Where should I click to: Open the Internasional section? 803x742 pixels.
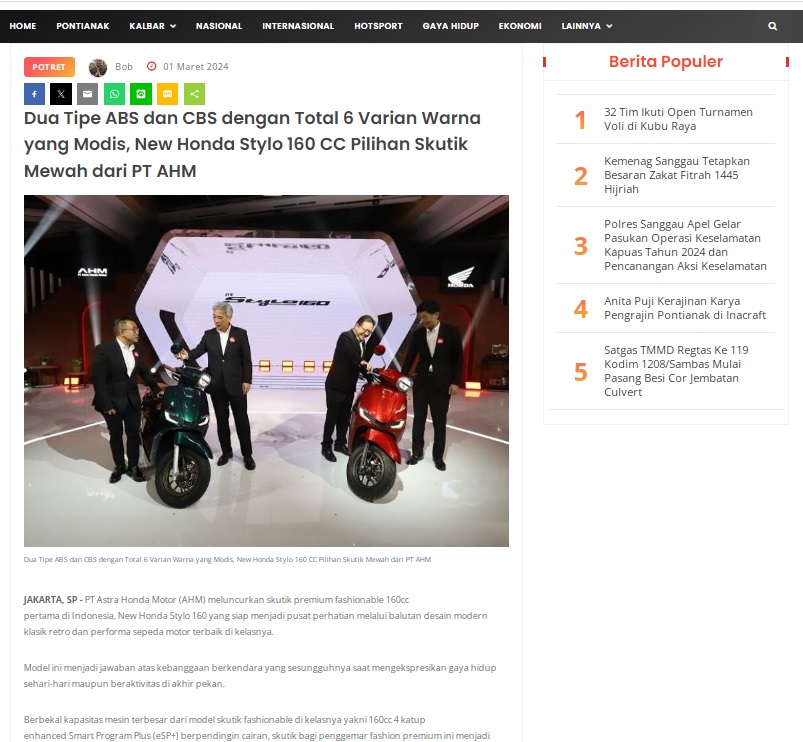298,26
